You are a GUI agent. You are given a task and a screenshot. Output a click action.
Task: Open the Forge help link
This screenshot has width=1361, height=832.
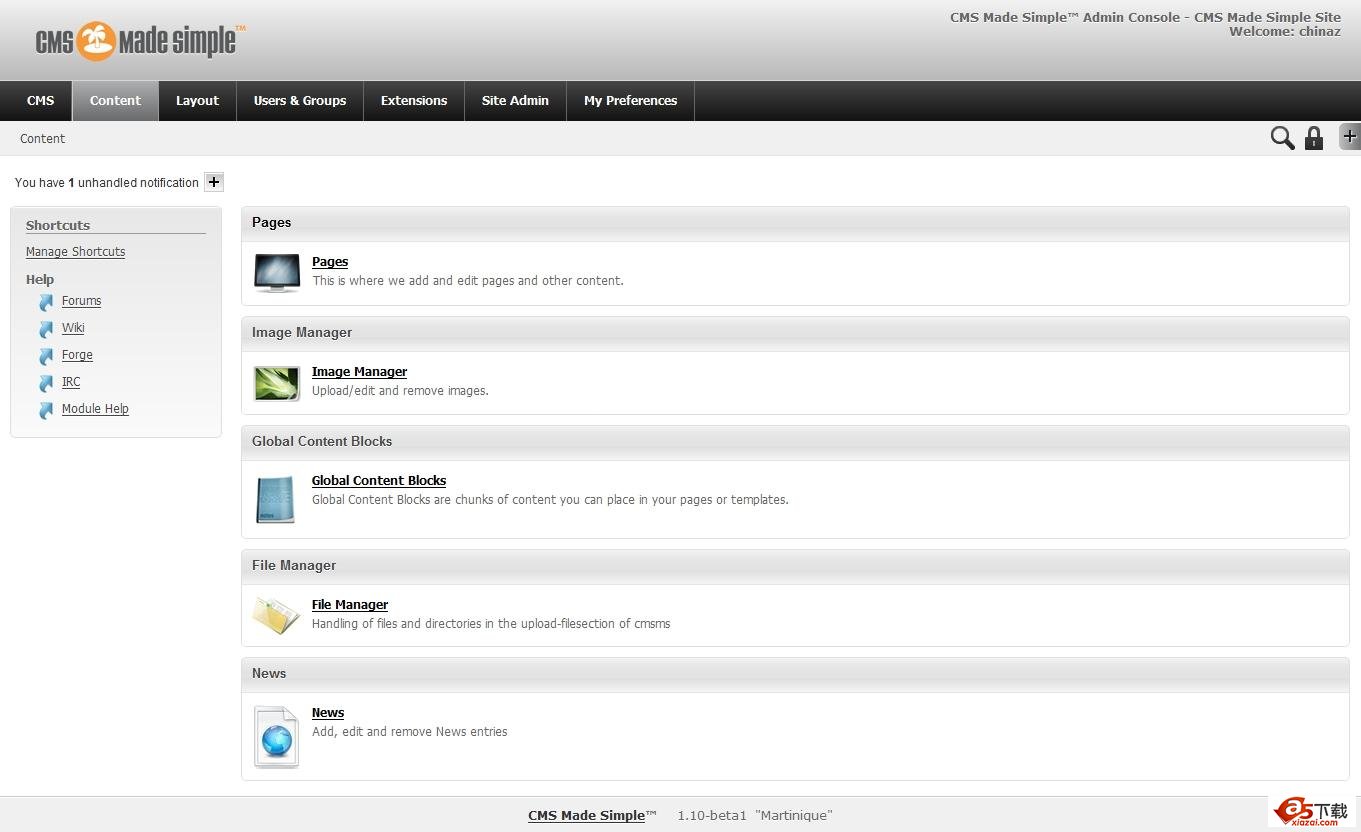77,355
